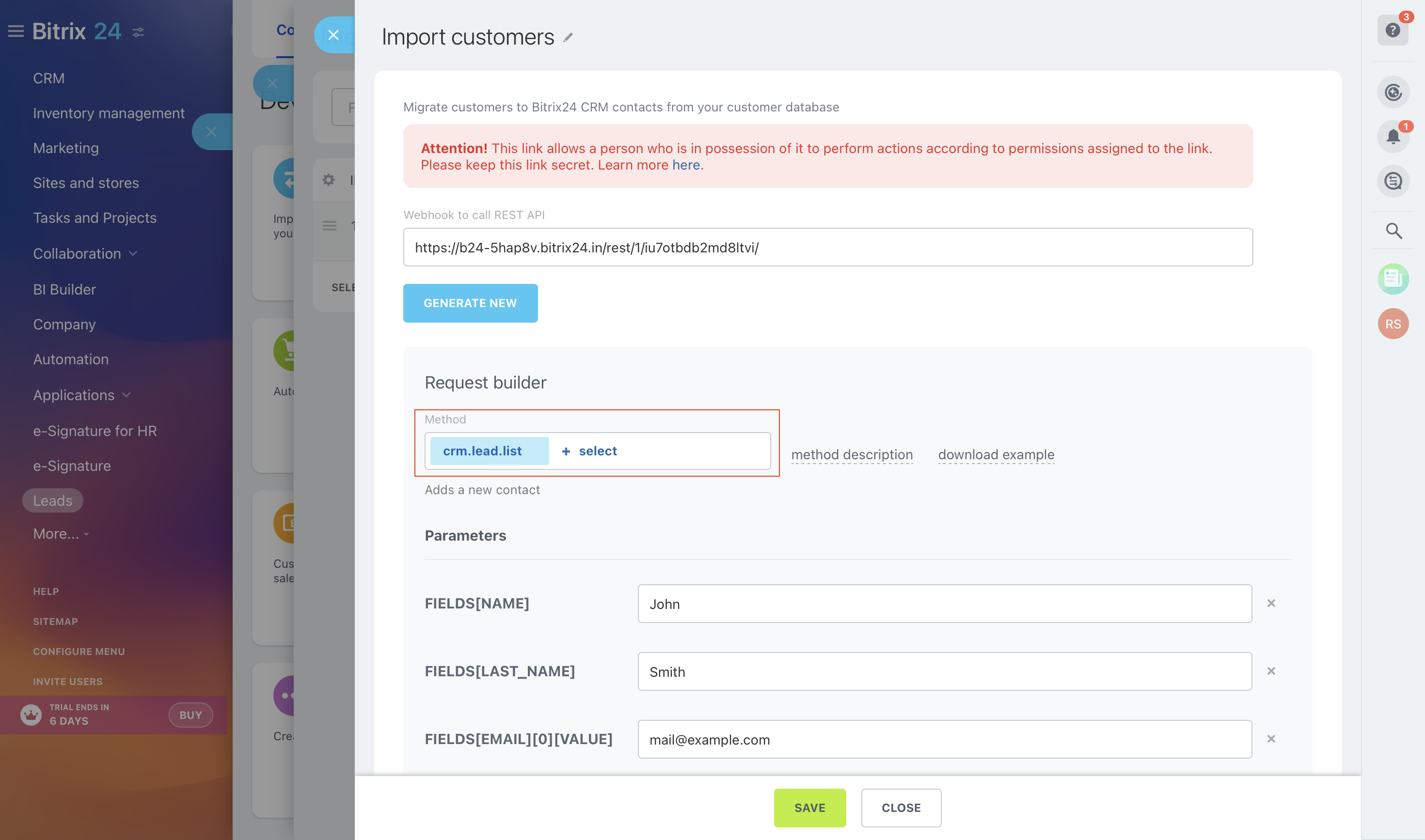Open BI Builder
The height and width of the screenshot is (840, 1425).
(x=64, y=289)
